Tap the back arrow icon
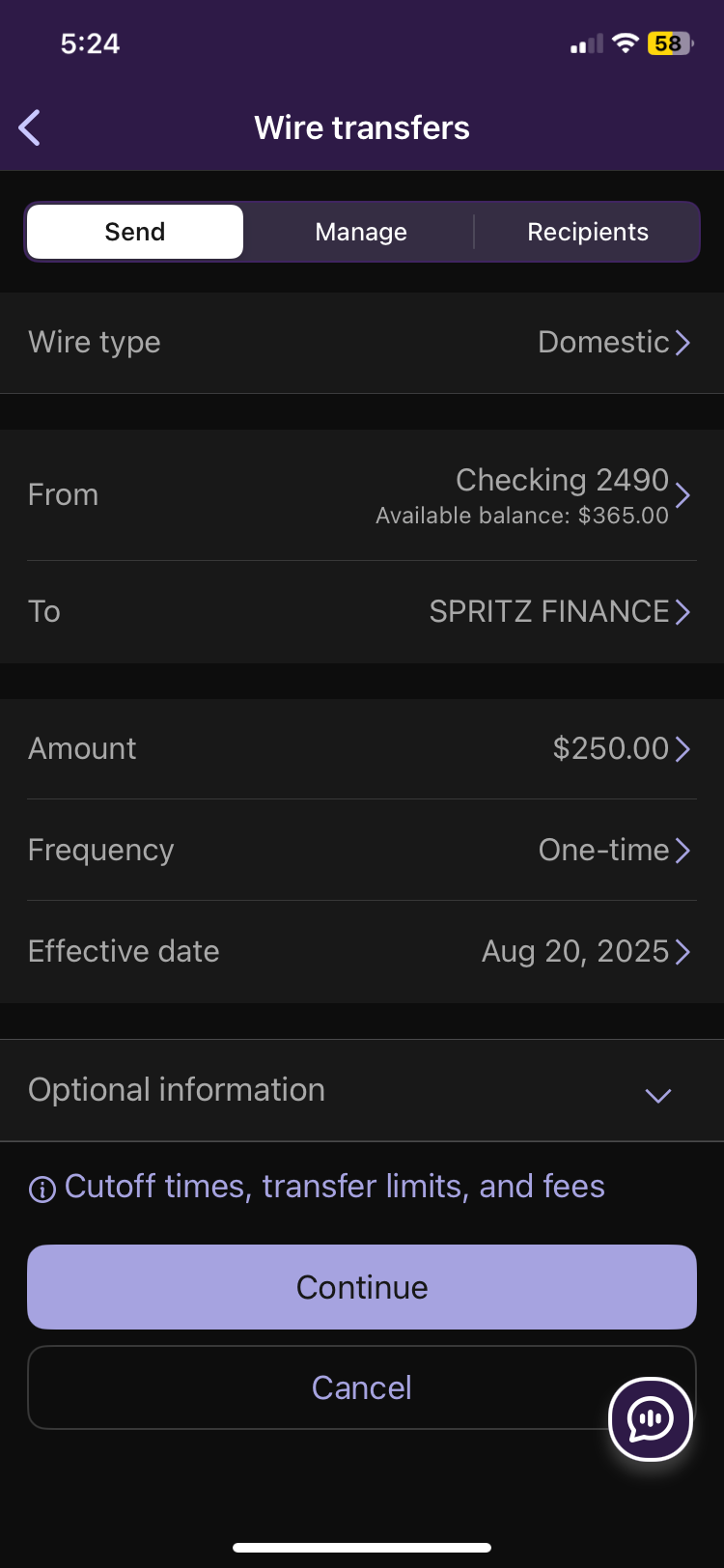This screenshot has width=724, height=1568. pos(30,127)
